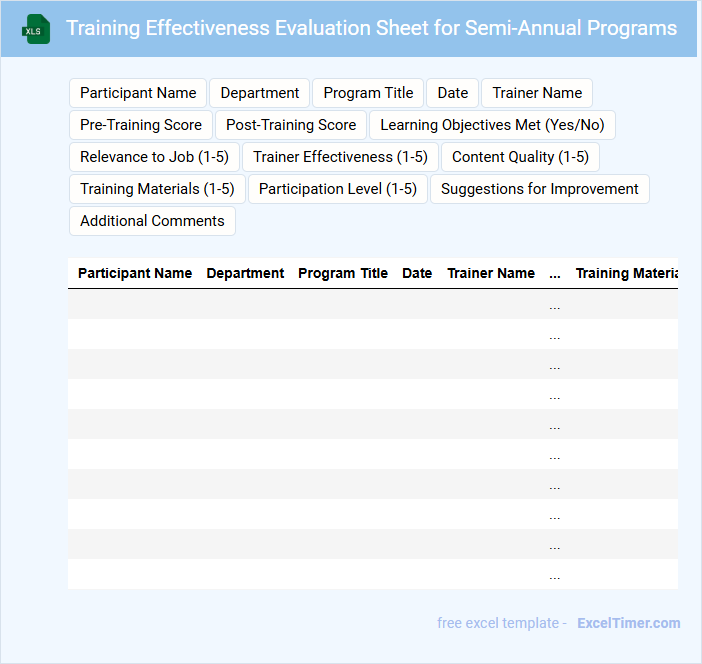
Task: Open the ExcelTimer.com link
Action: click(x=628, y=623)
